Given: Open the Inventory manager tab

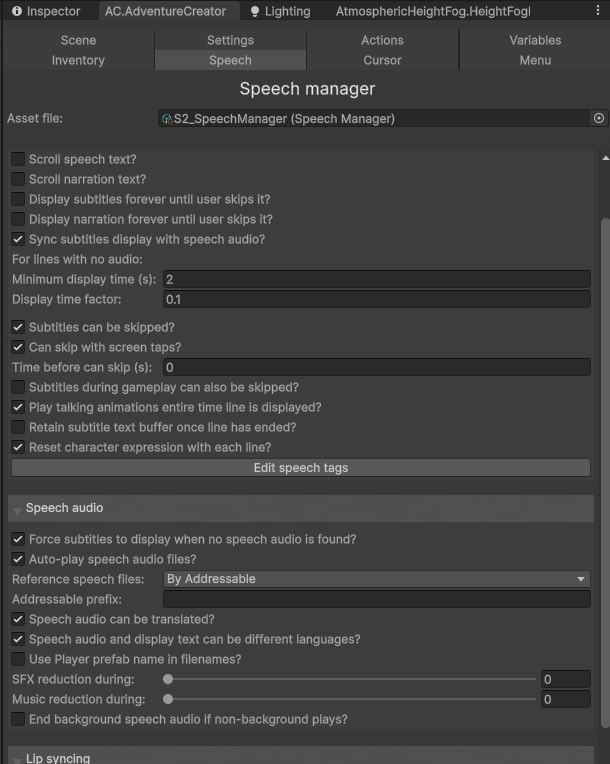Looking at the screenshot, I should click(x=78, y=60).
